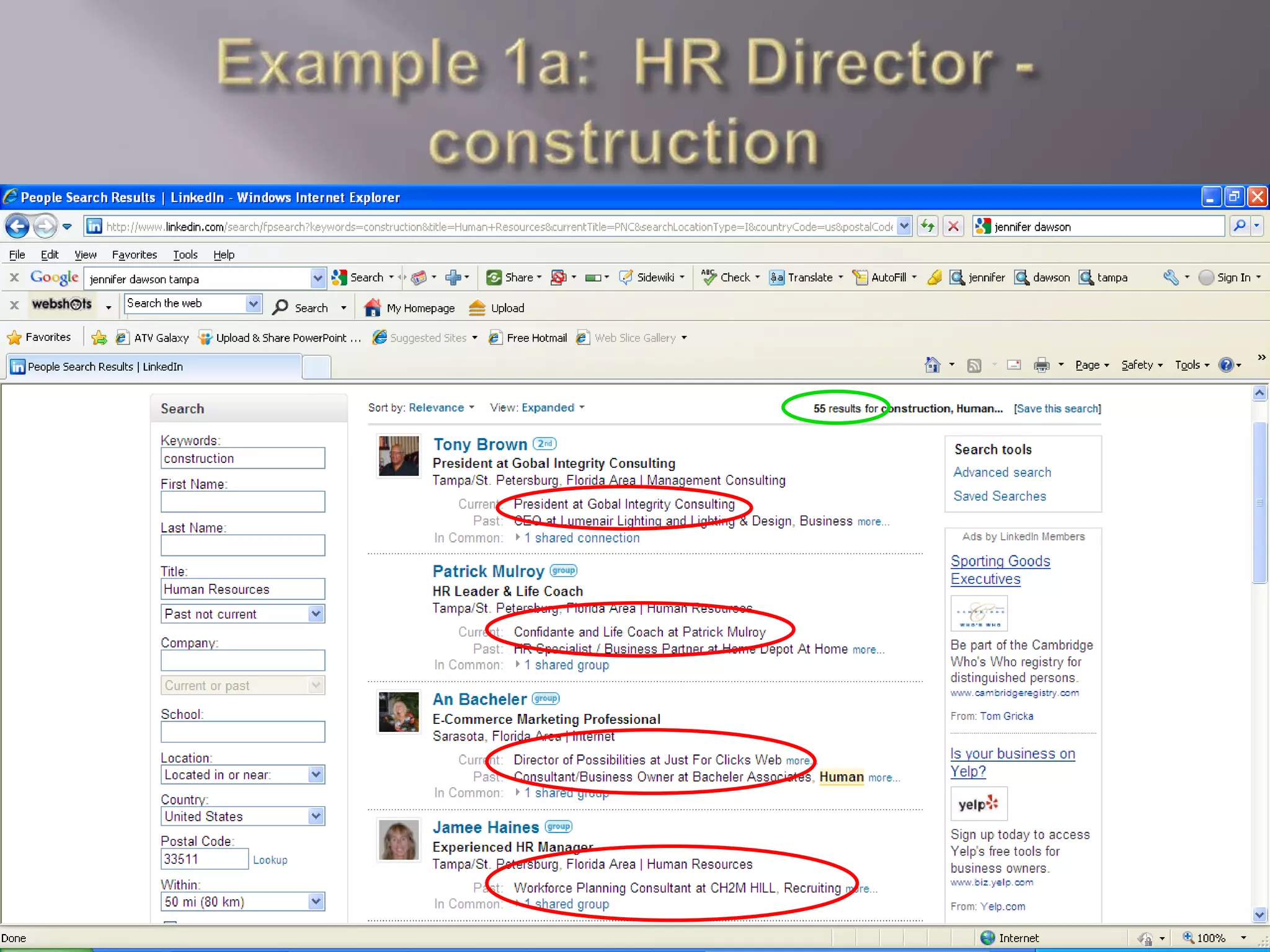Open the View Expanded dropdown
Viewport: 1270px width, 952px height.
pyautogui.click(x=553, y=407)
